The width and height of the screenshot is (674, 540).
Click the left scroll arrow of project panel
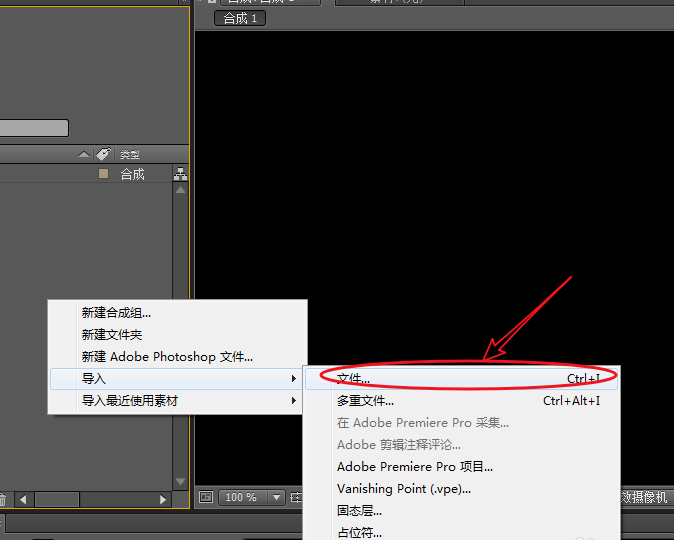click(23, 500)
